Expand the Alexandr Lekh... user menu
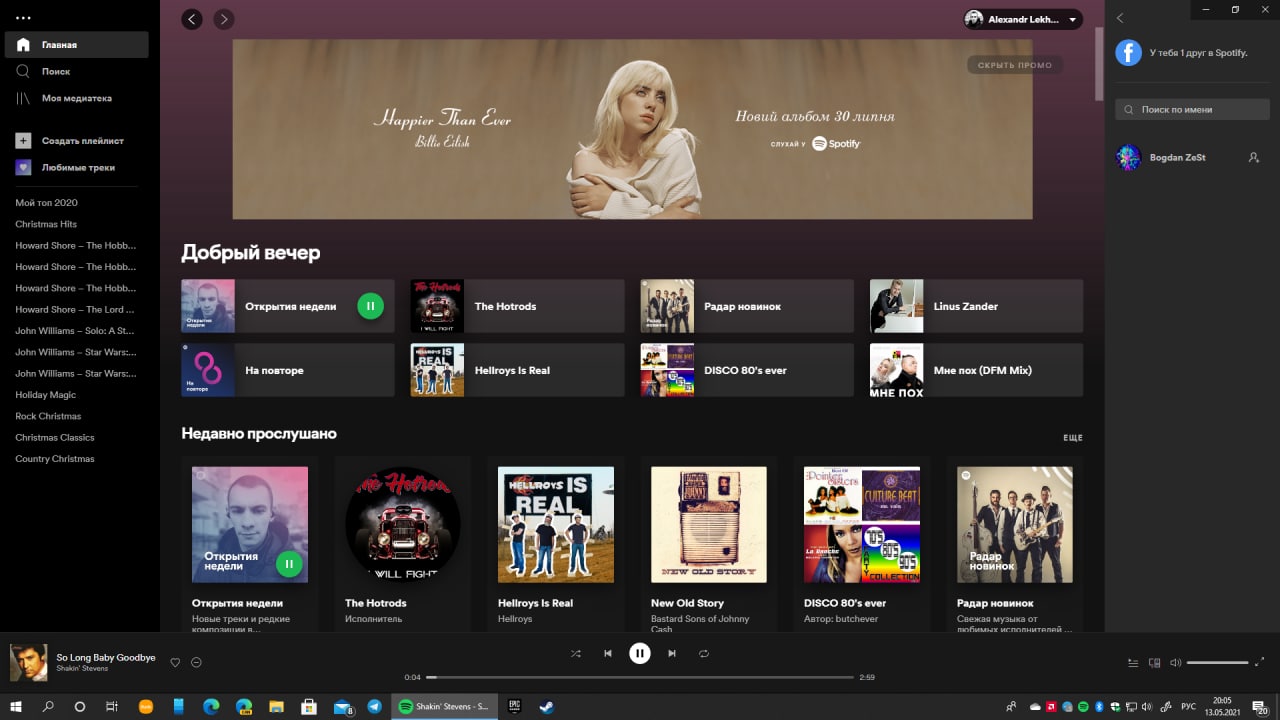This screenshot has width=1280, height=720. [1023, 19]
